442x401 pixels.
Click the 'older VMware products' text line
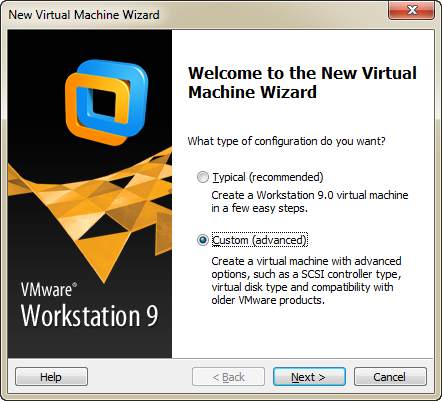pos(268,300)
